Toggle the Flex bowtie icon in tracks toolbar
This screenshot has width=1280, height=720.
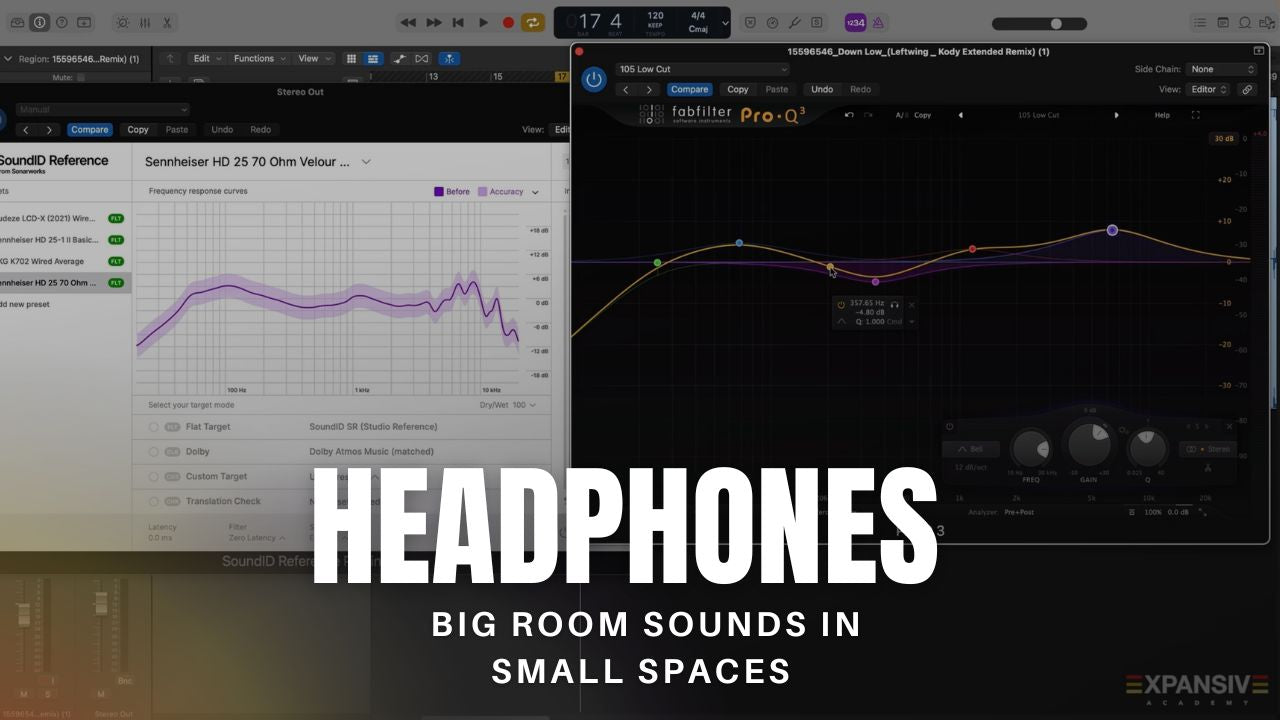coord(422,59)
